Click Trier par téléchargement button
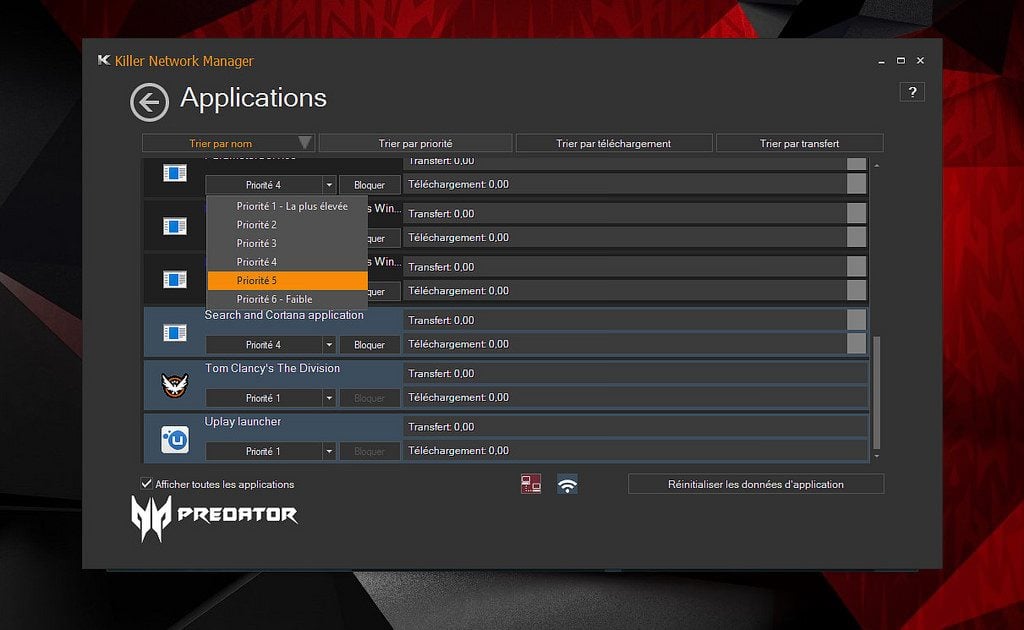The height and width of the screenshot is (630, 1024). pyautogui.click(x=613, y=143)
